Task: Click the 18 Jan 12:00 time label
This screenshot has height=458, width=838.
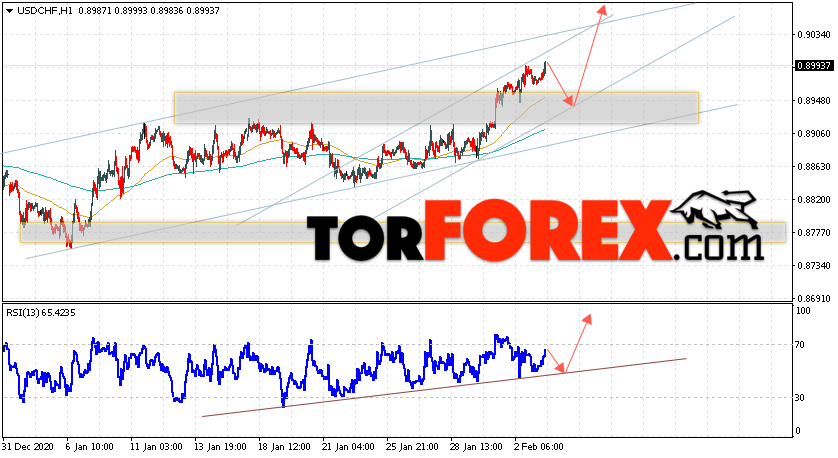Action: click(284, 447)
